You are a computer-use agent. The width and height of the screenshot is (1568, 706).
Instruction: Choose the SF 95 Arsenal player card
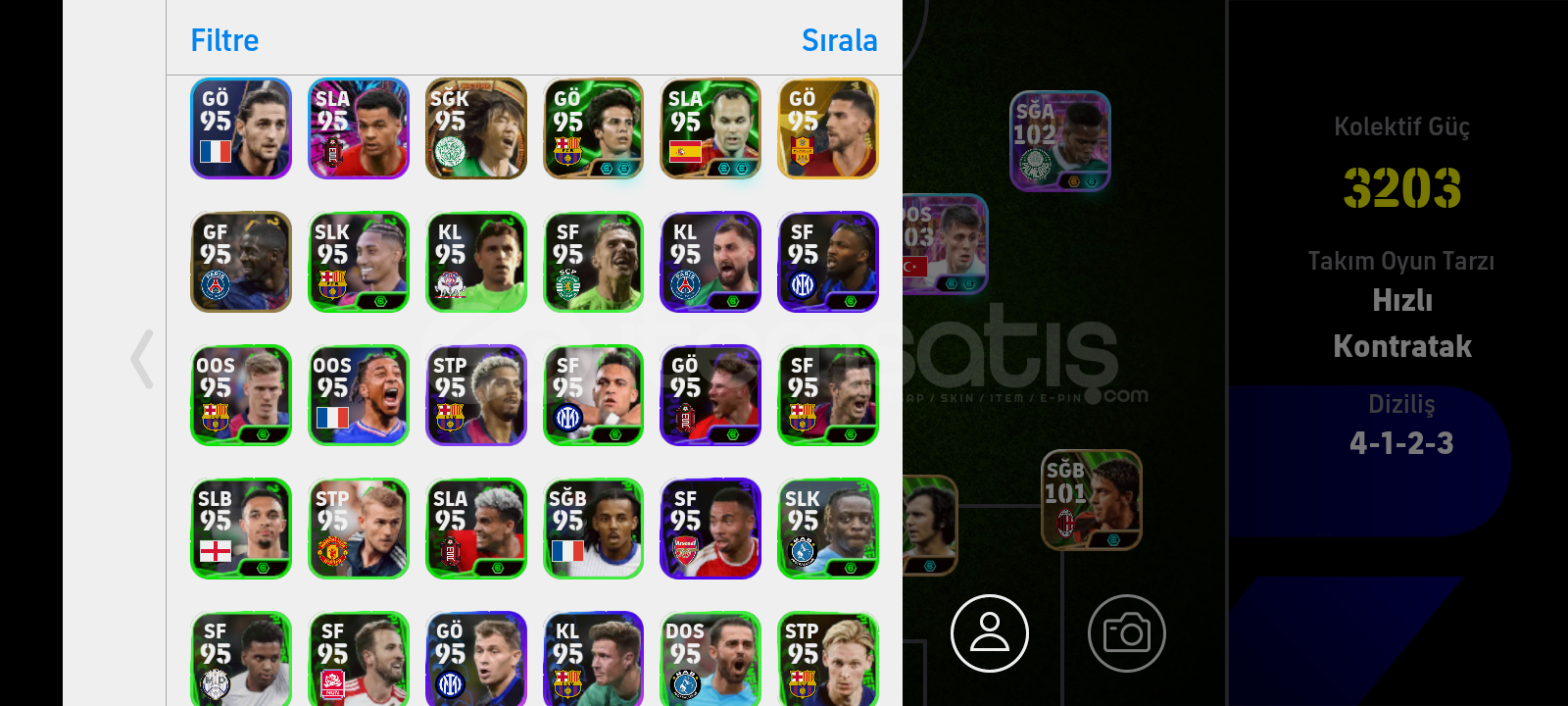(711, 529)
